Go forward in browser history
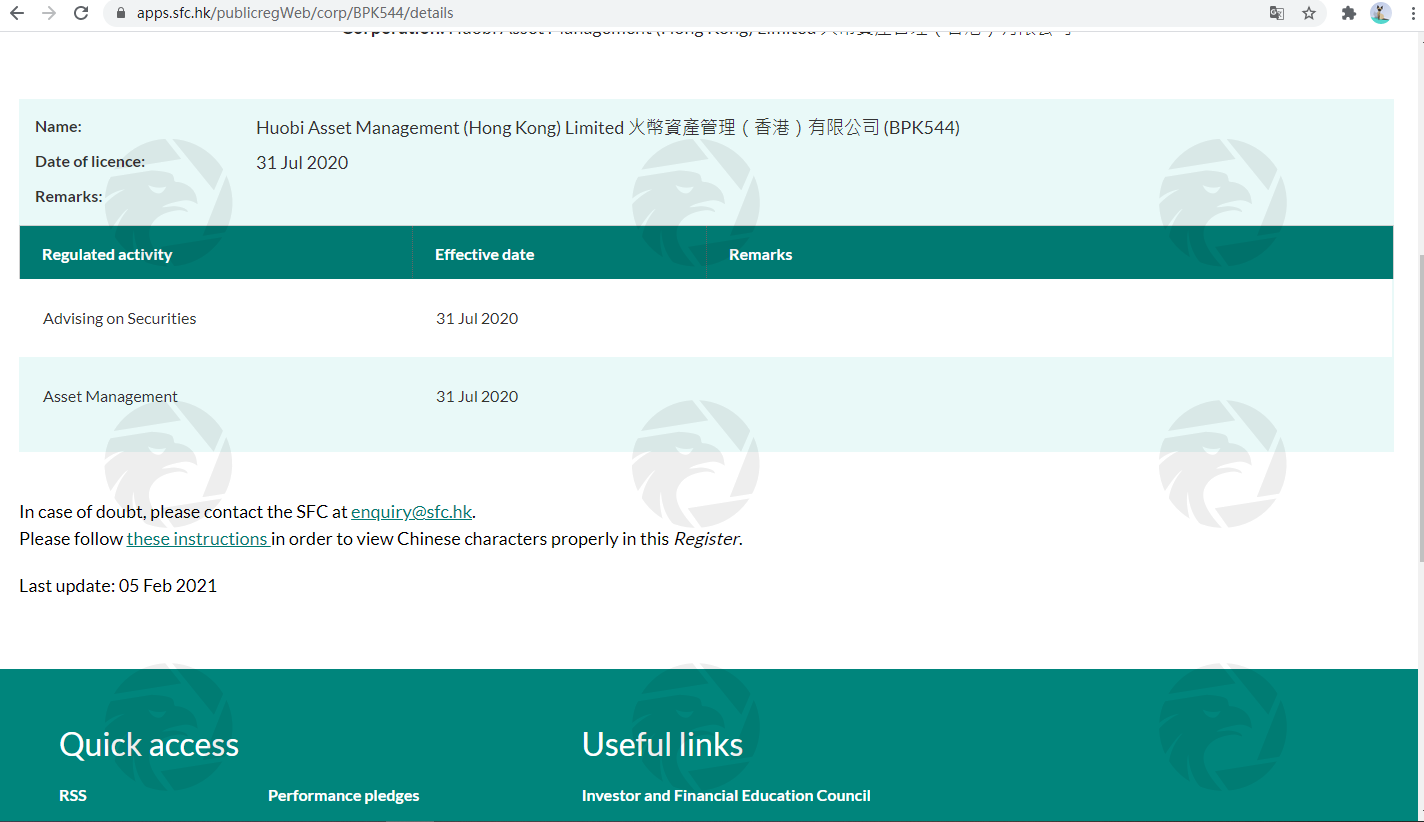 (49, 13)
